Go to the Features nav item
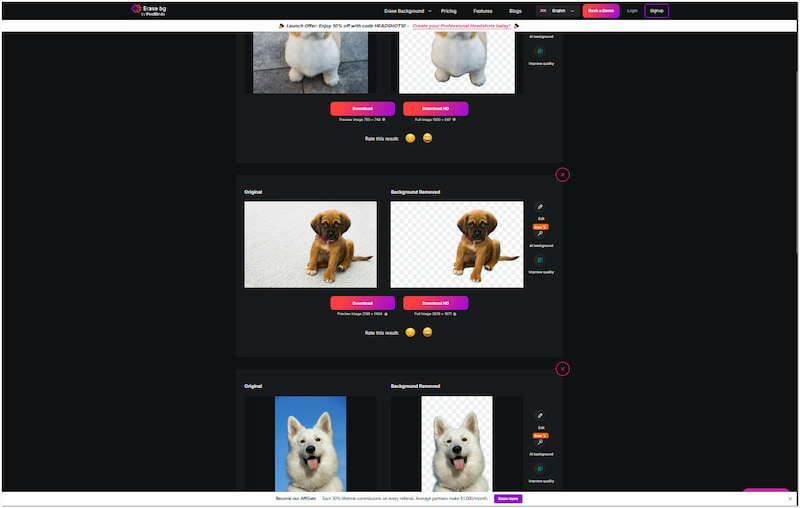Viewport: 800px width, 508px height. pyautogui.click(x=483, y=10)
